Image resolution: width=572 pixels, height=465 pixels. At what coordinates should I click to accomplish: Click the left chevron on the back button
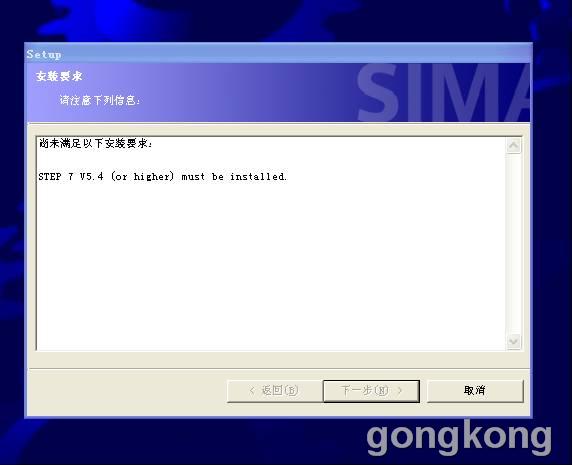click(x=252, y=391)
